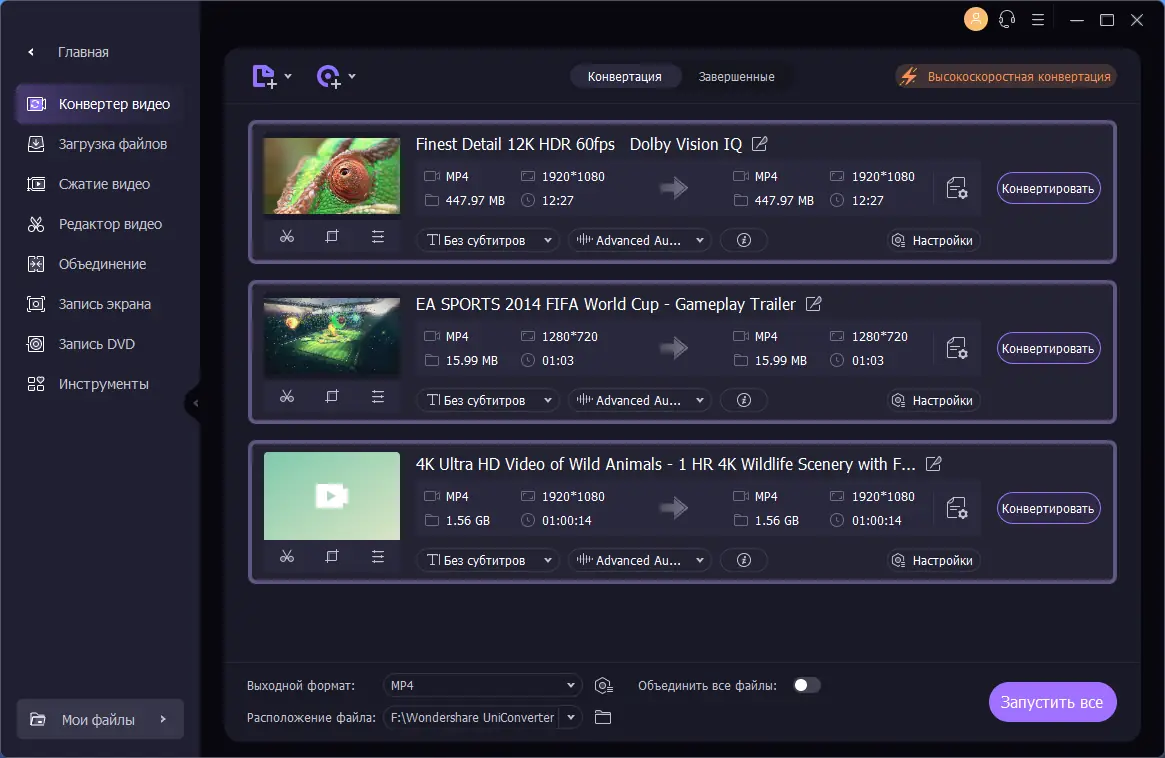Open the user account avatar
The height and width of the screenshot is (758, 1165).
[976, 19]
